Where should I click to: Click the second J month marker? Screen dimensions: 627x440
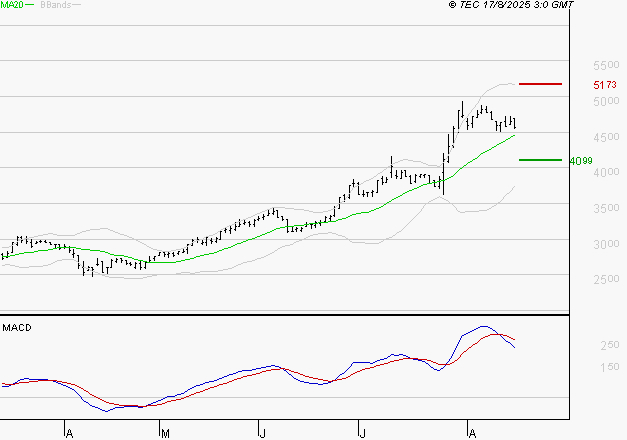point(362,434)
